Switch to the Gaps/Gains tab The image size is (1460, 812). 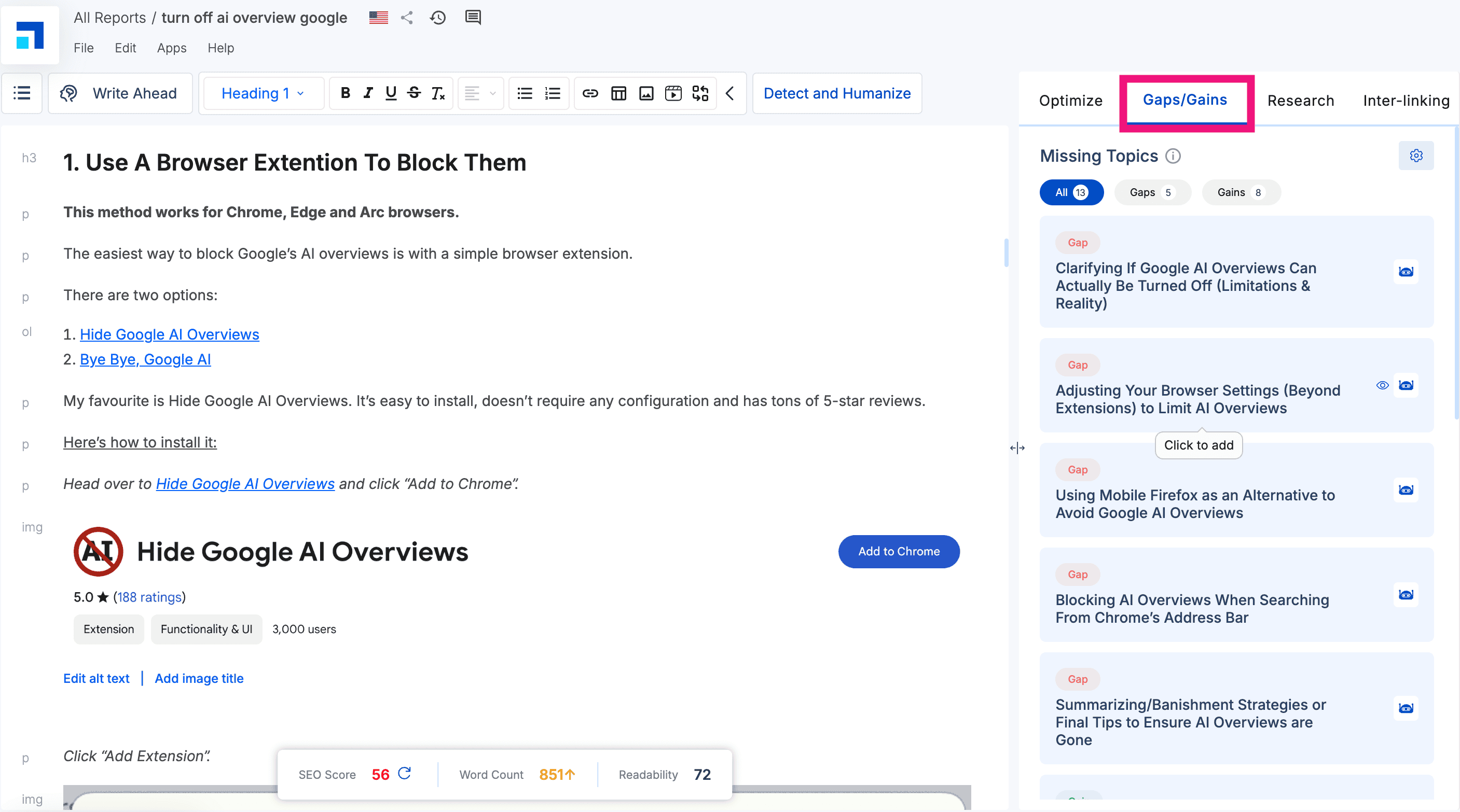coord(1184,100)
